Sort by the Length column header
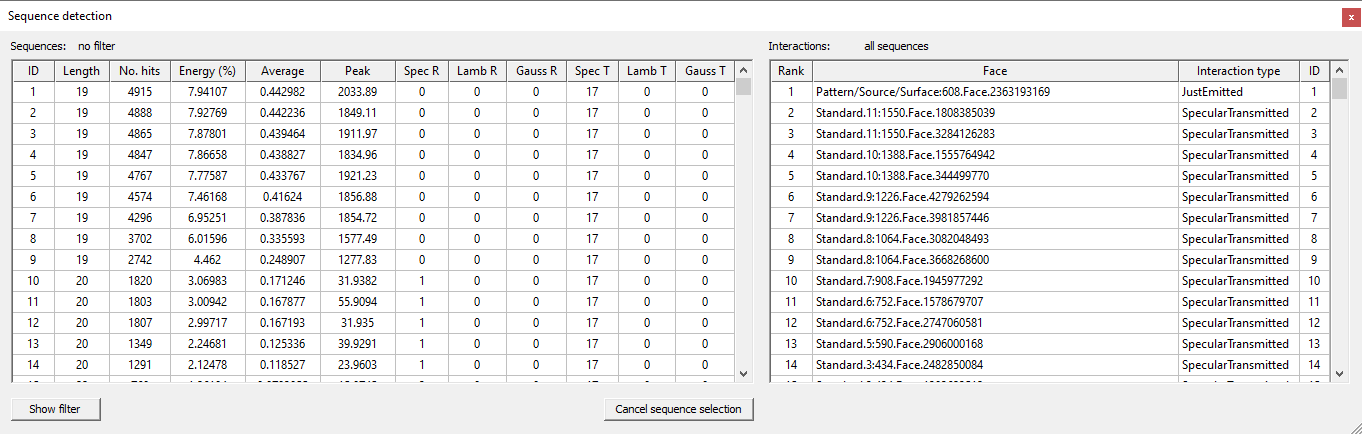1362x434 pixels. (x=81, y=71)
